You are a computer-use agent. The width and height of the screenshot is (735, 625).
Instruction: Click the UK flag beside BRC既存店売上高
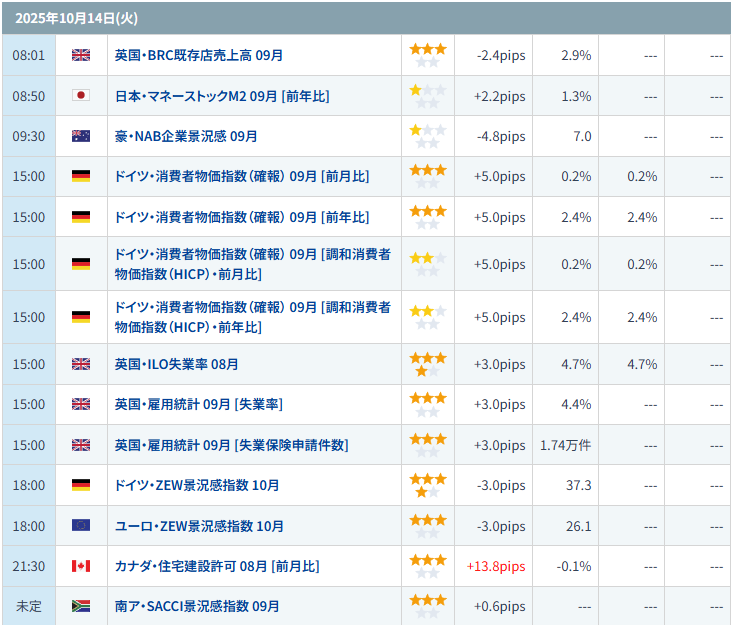coord(81,56)
